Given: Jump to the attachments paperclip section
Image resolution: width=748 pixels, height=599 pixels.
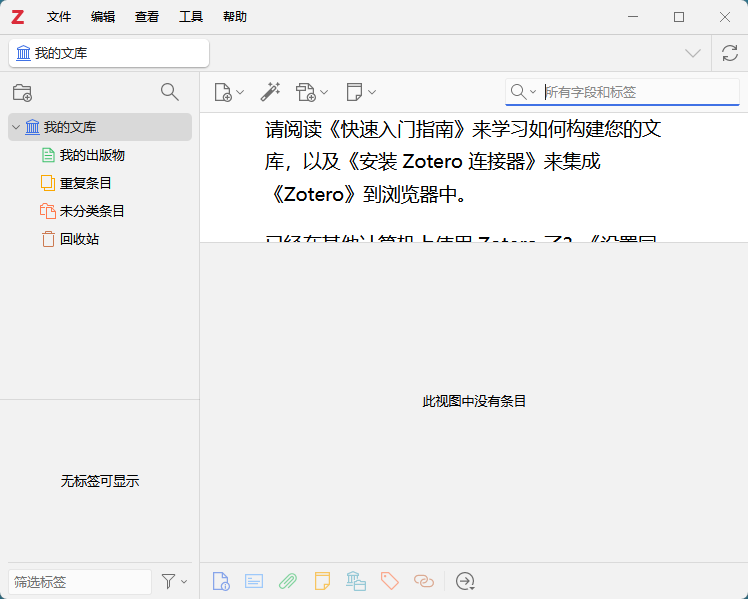Looking at the screenshot, I should (x=288, y=581).
